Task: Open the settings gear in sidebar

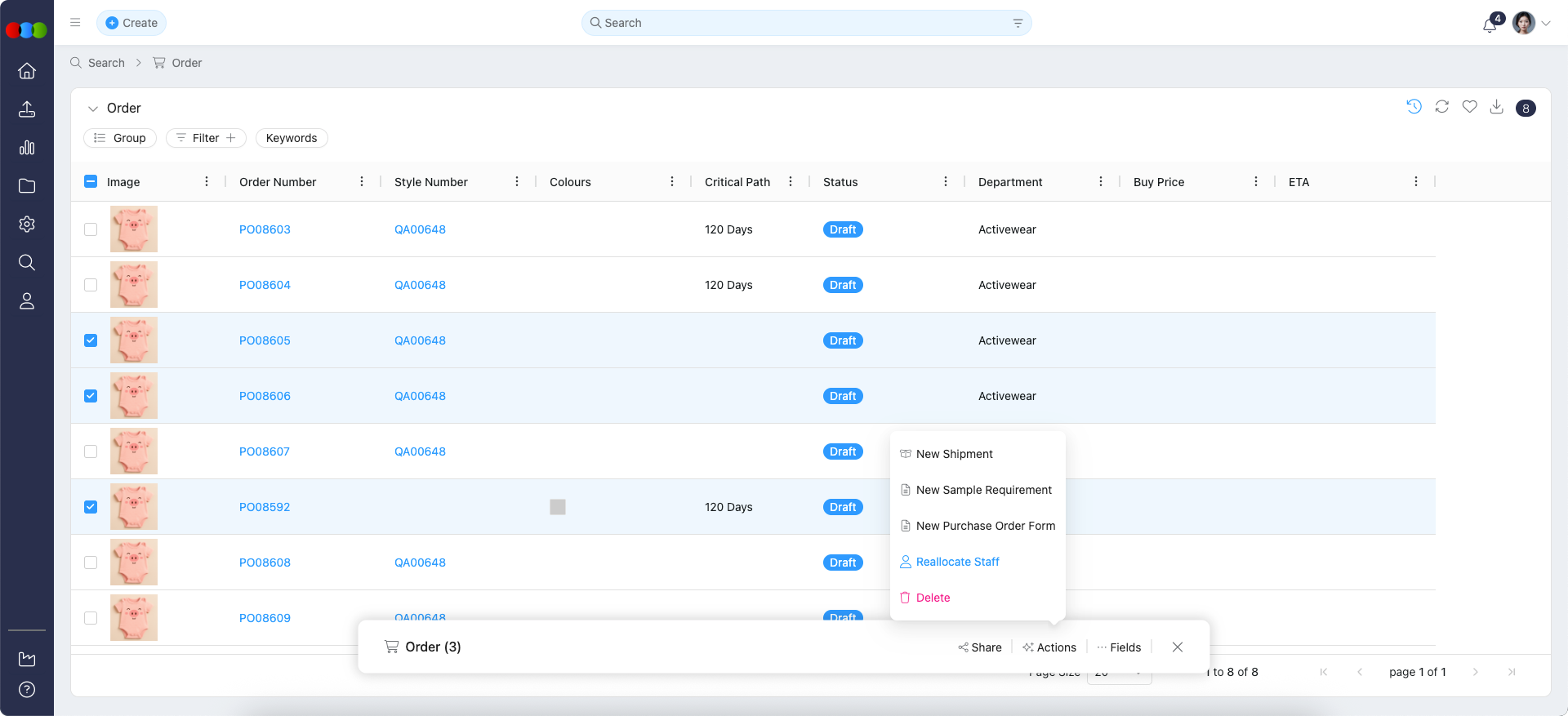Action: coord(27,225)
